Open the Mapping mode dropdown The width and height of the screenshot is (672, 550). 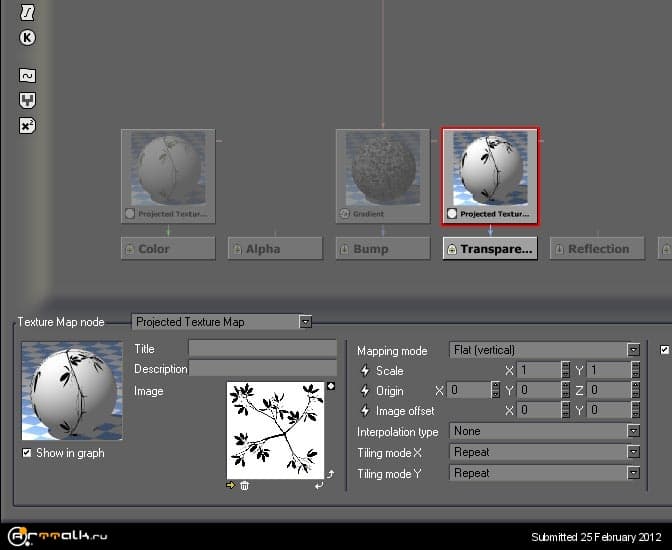[633, 350]
